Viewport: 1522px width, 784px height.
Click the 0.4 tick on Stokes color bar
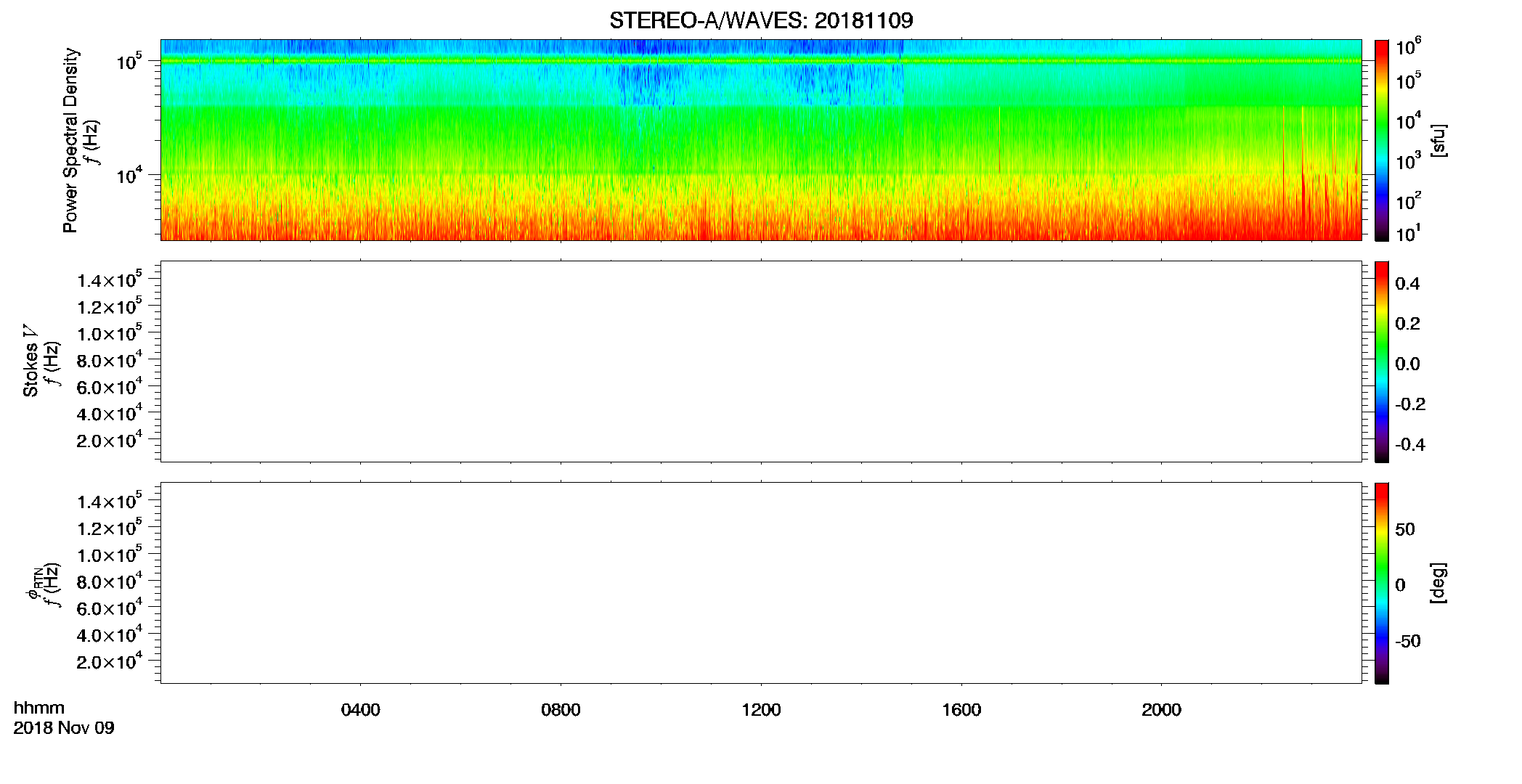pos(1407,284)
